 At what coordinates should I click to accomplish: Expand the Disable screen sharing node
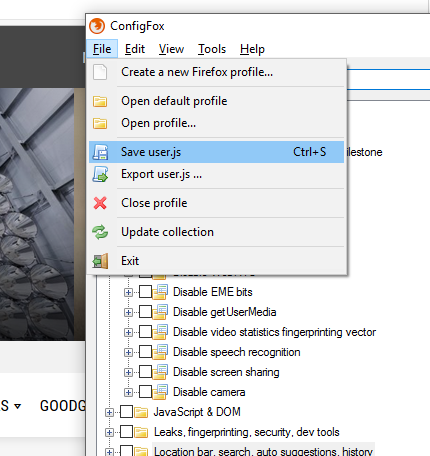point(128,373)
